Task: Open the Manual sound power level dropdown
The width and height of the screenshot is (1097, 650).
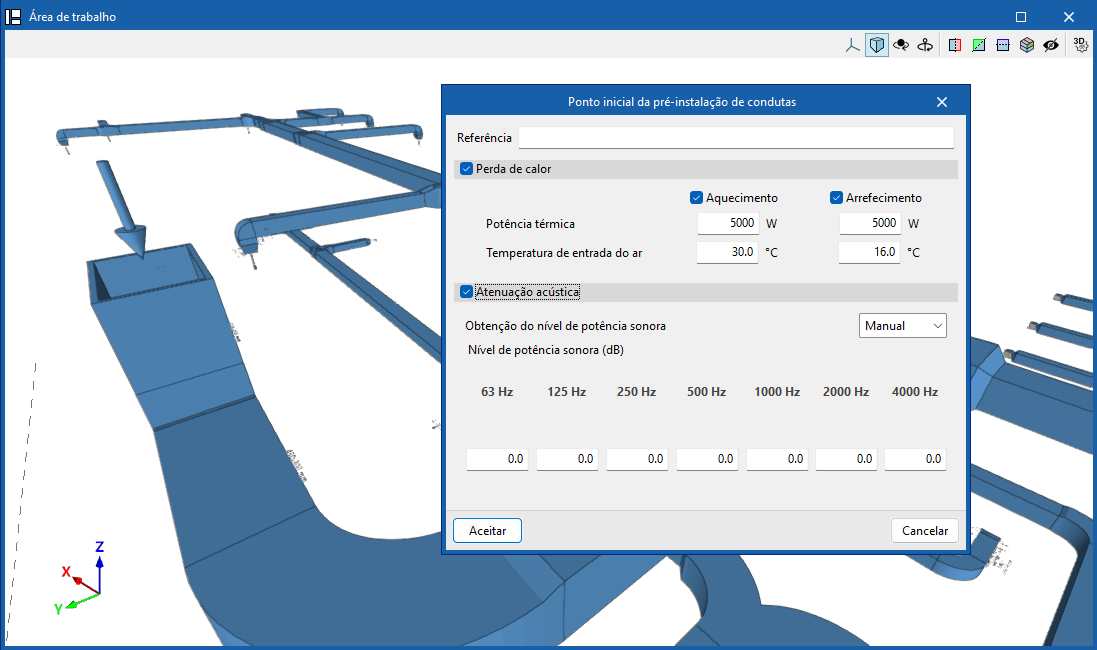Action: [902, 326]
